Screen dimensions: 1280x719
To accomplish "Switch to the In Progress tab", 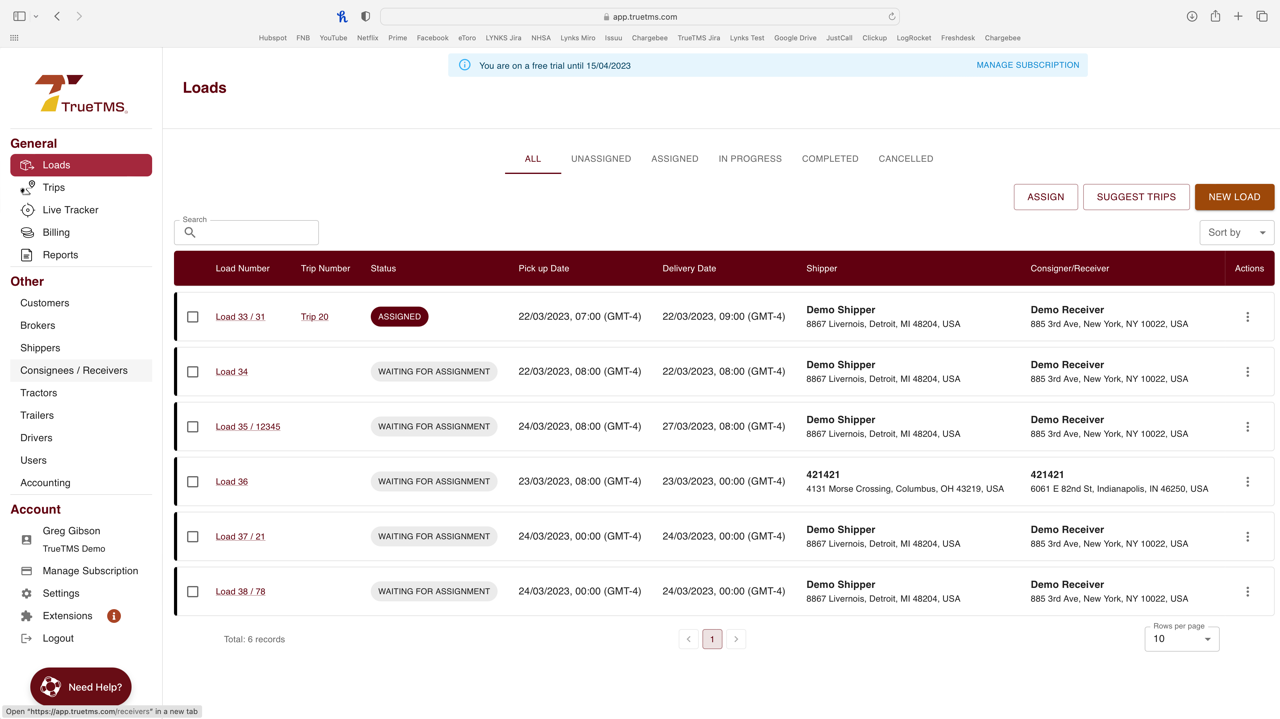I will point(749,159).
